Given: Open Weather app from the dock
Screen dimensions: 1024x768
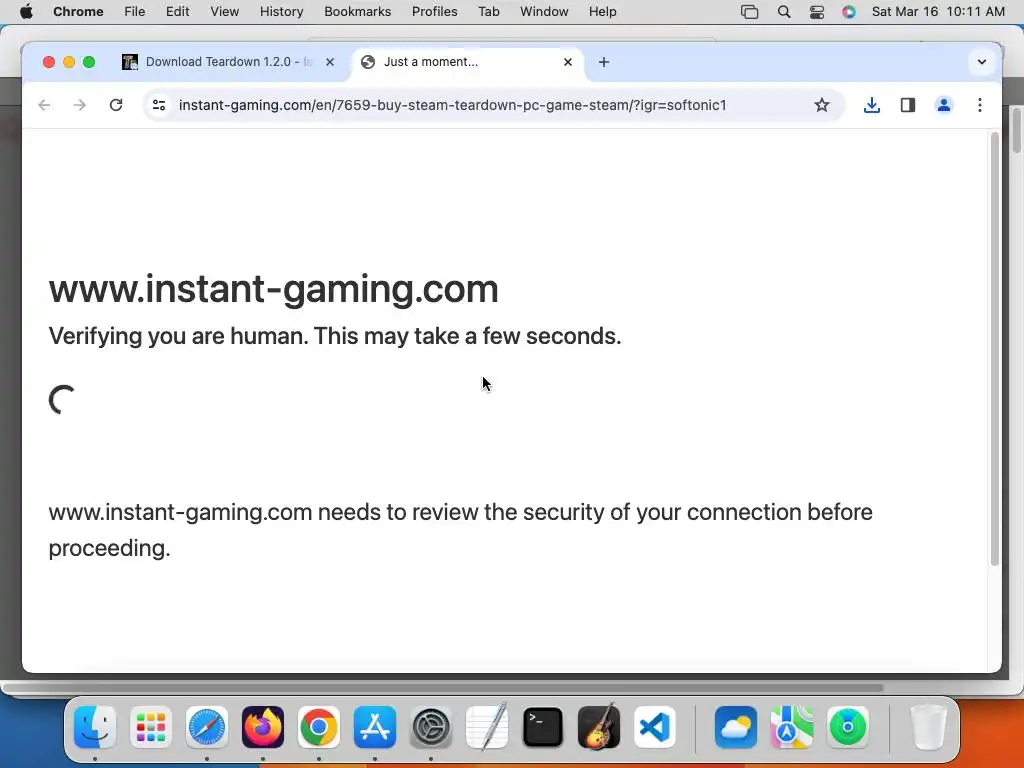Looking at the screenshot, I should [736, 727].
